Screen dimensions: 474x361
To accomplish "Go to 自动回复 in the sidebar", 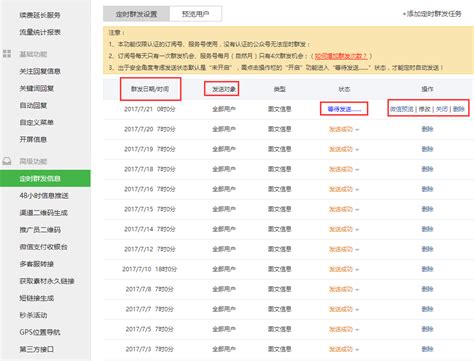I will click(x=33, y=105).
